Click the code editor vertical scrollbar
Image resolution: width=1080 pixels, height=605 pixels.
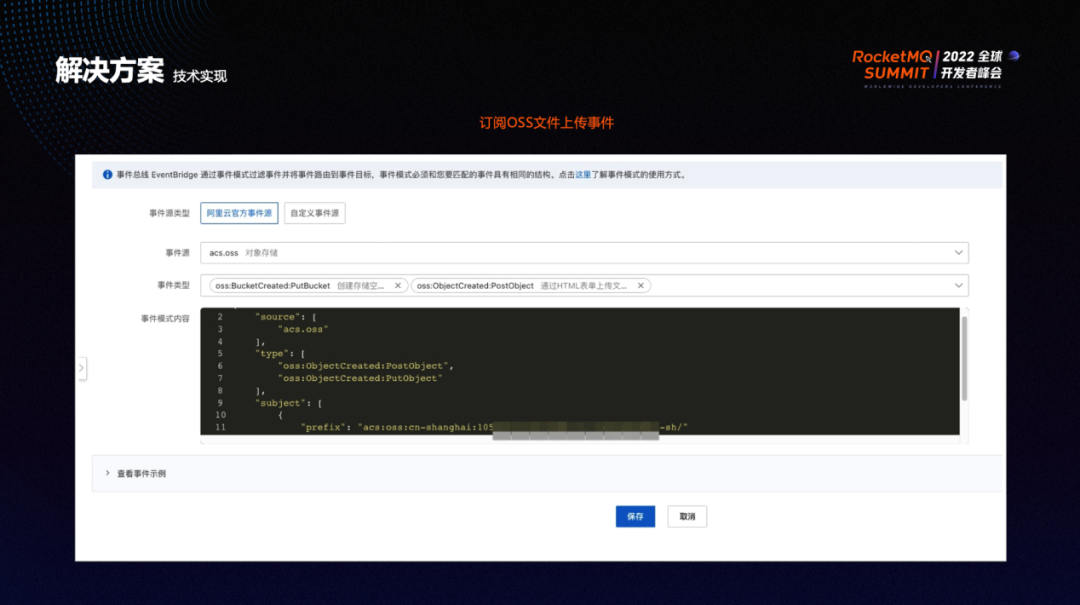coord(964,358)
